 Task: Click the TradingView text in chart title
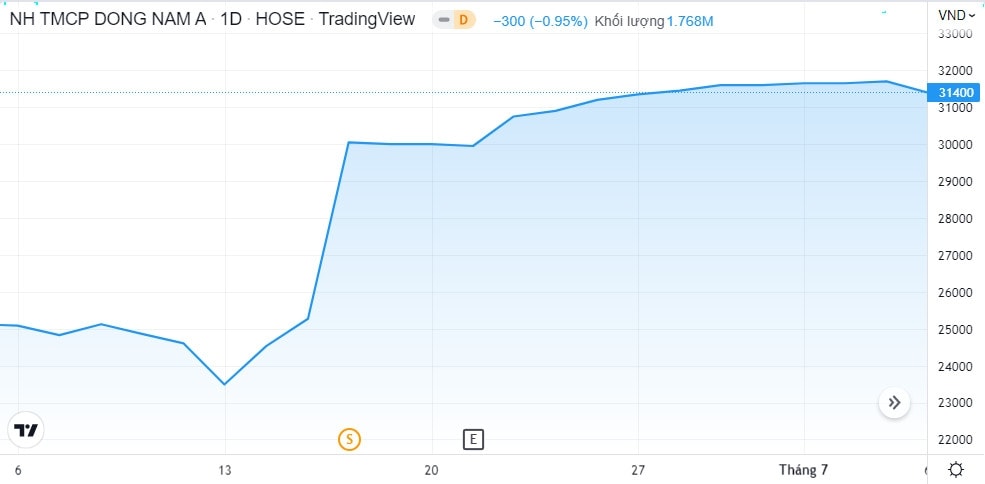pyautogui.click(x=367, y=19)
